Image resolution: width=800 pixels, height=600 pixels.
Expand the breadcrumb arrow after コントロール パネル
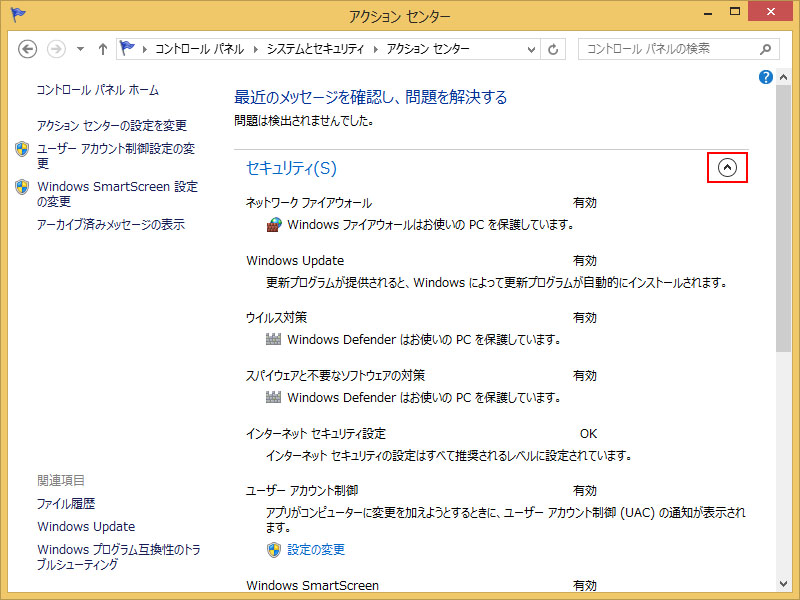coord(256,49)
